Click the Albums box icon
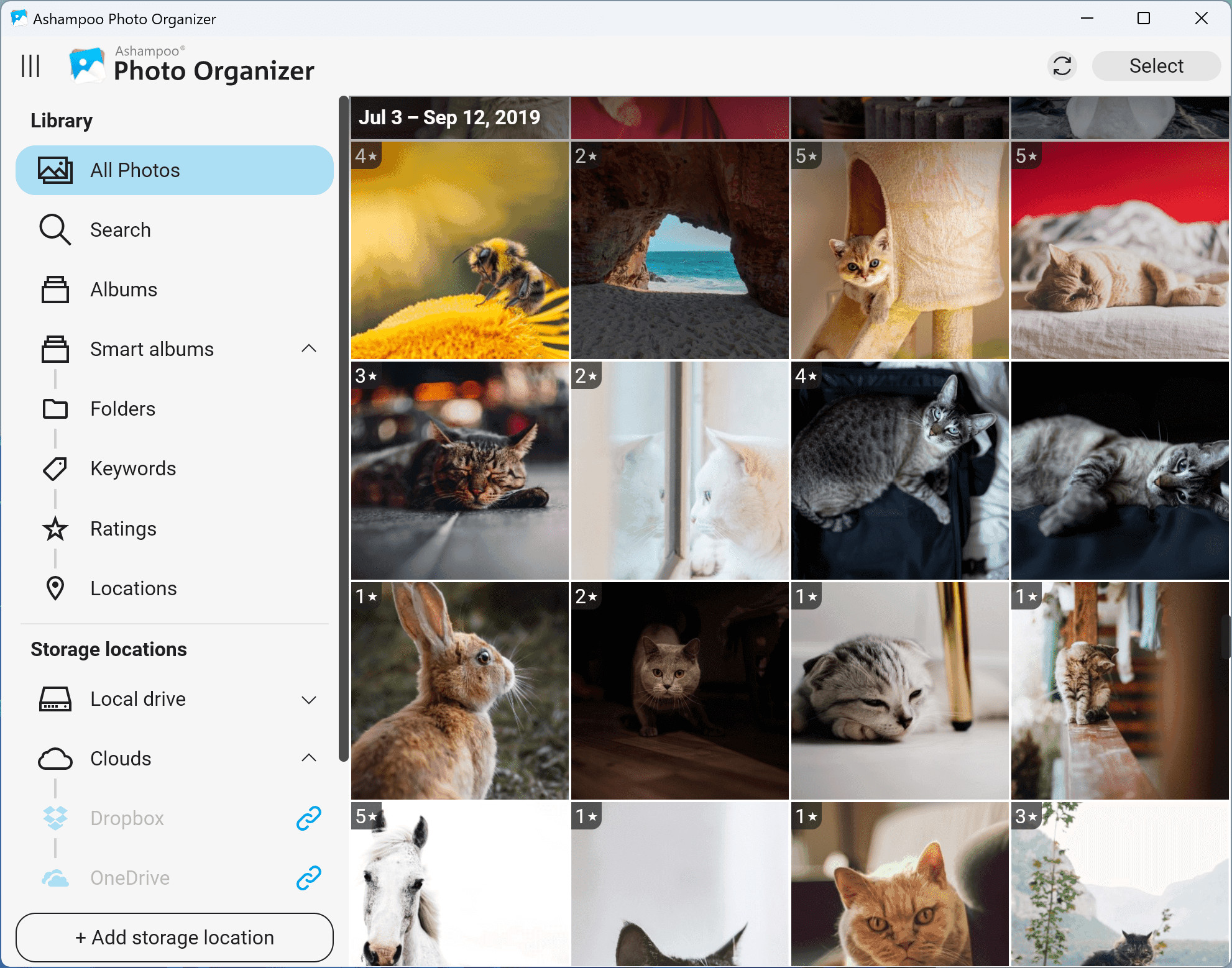 coord(55,290)
